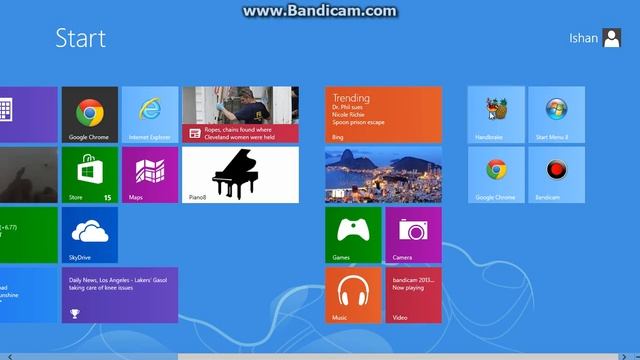Click the Ishan user name
Viewport: 640px width, 360px height.
coord(583,38)
